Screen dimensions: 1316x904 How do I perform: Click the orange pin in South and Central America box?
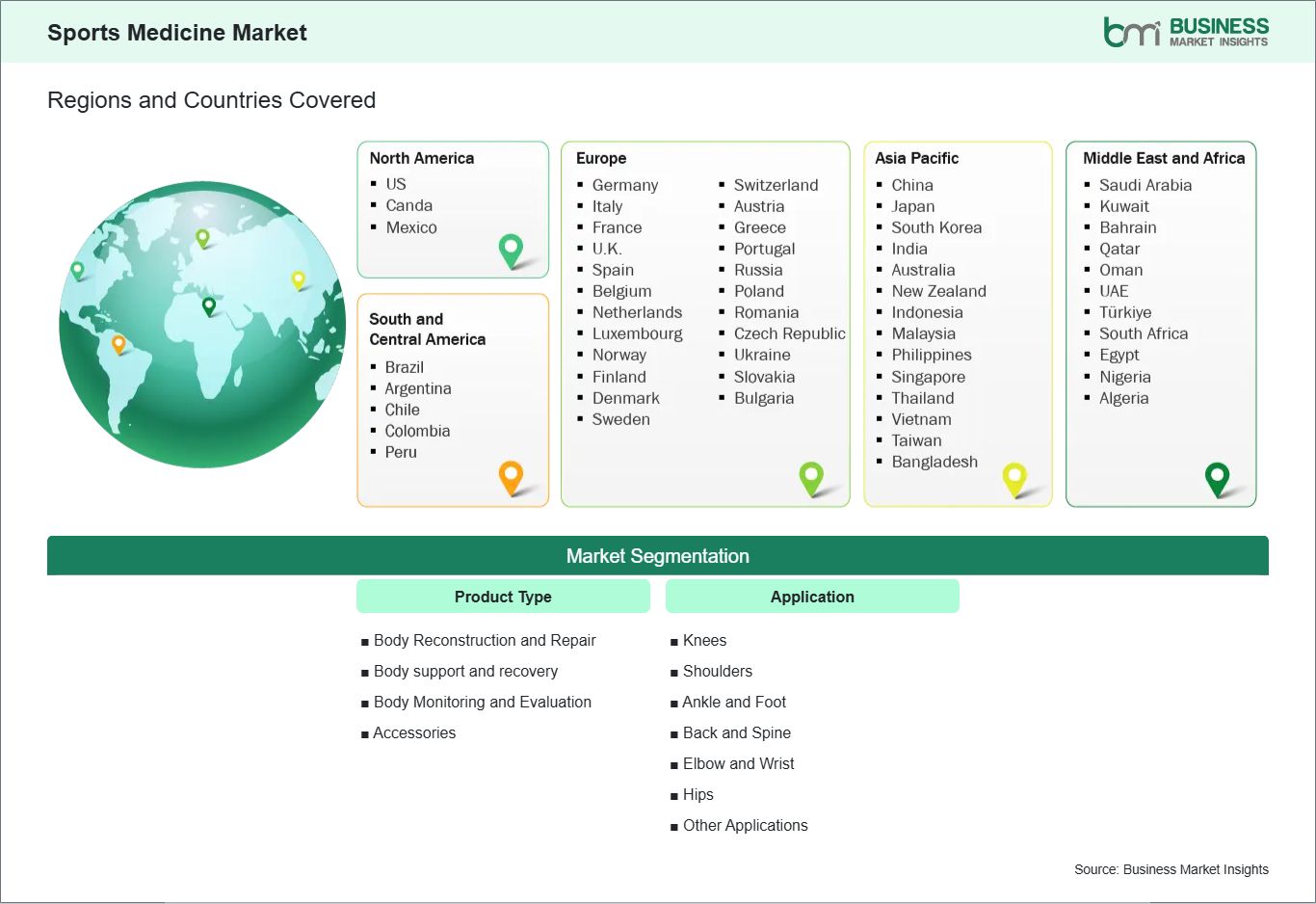[x=511, y=476]
